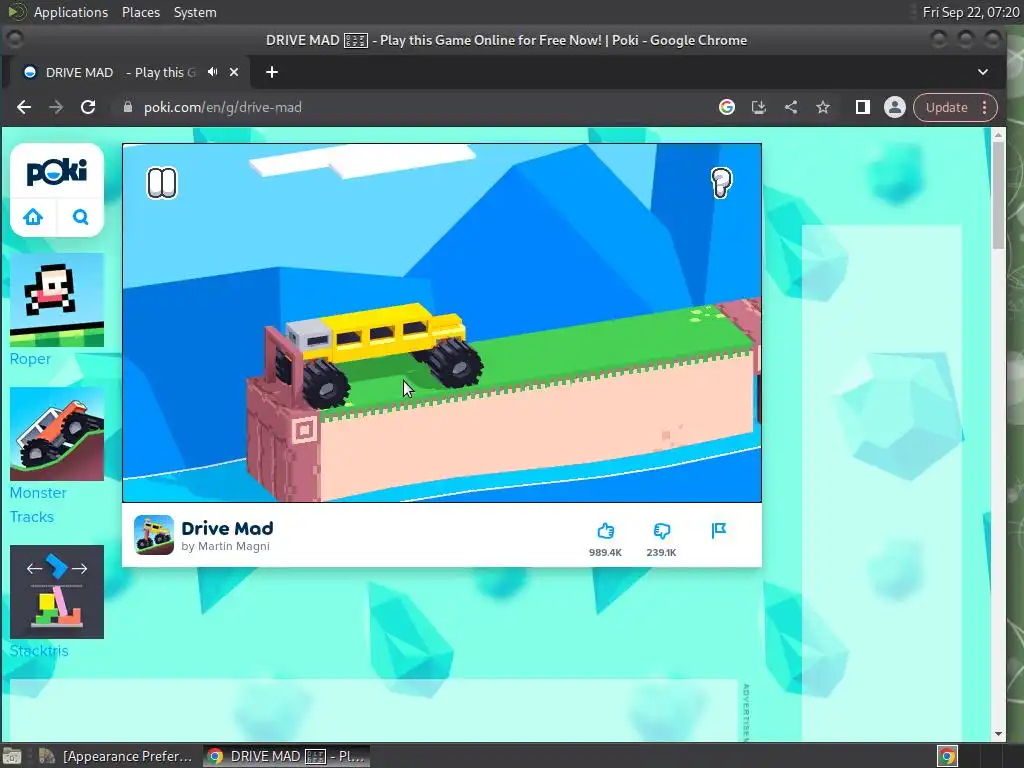
Task: Toggle Chrome side panel
Action: pyautogui.click(x=863, y=107)
